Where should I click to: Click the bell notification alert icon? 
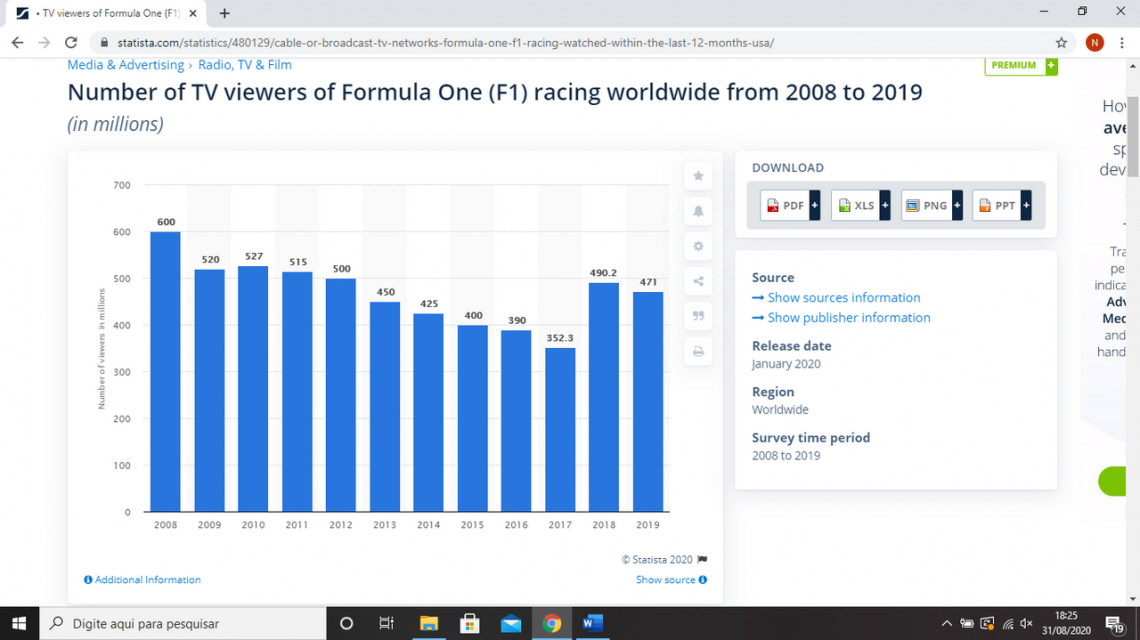(698, 211)
